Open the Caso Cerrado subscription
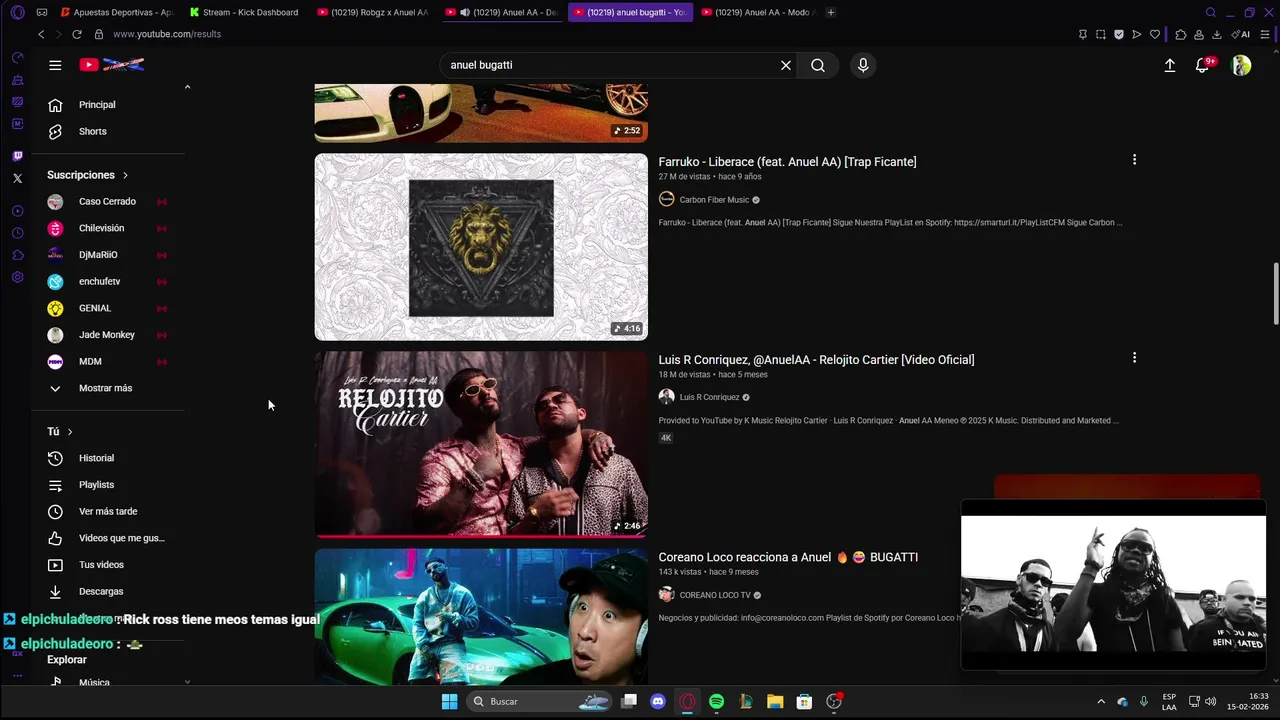Screen dimensions: 1280x720 108,201
